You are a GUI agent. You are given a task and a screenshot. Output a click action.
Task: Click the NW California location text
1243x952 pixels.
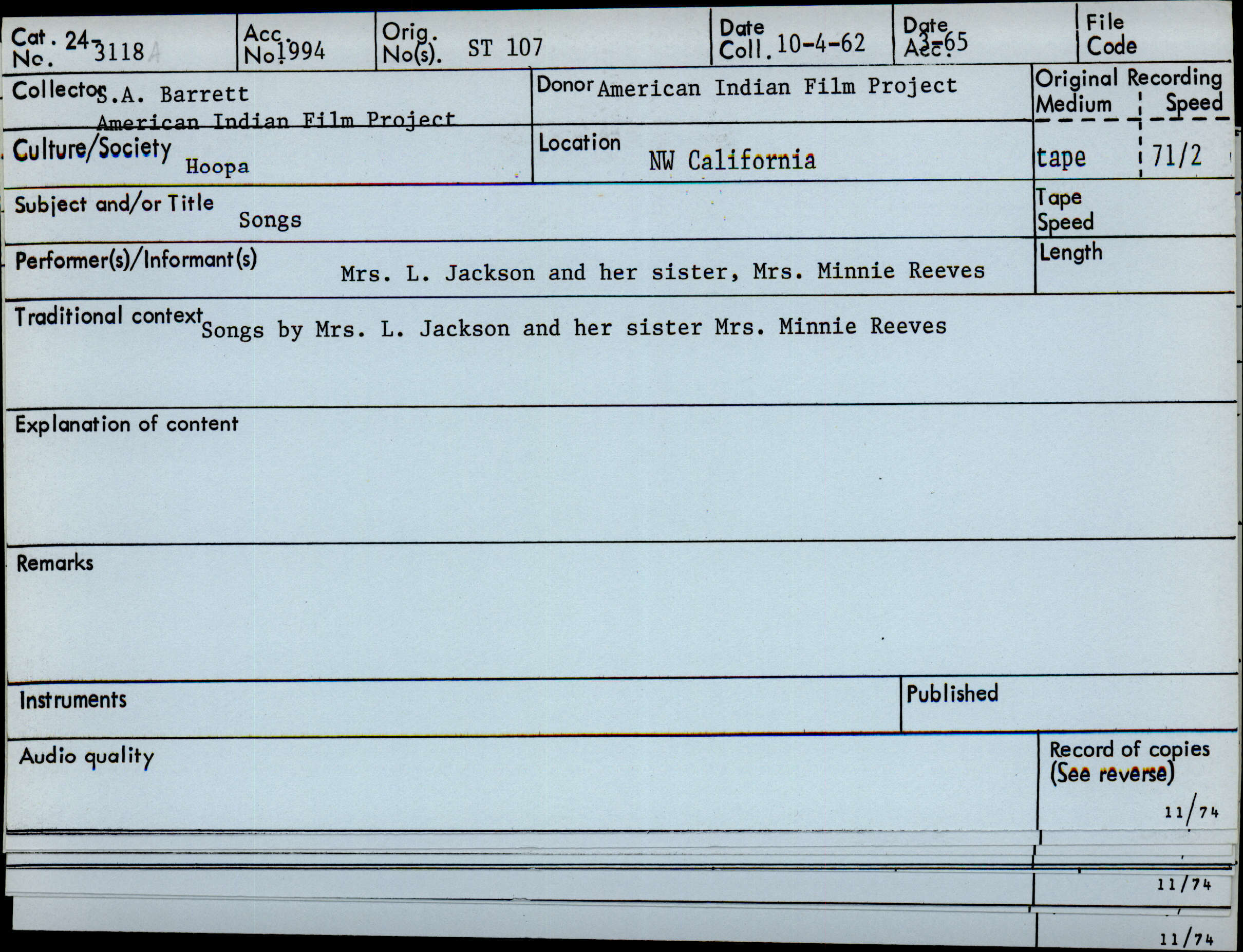tap(731, 161)
